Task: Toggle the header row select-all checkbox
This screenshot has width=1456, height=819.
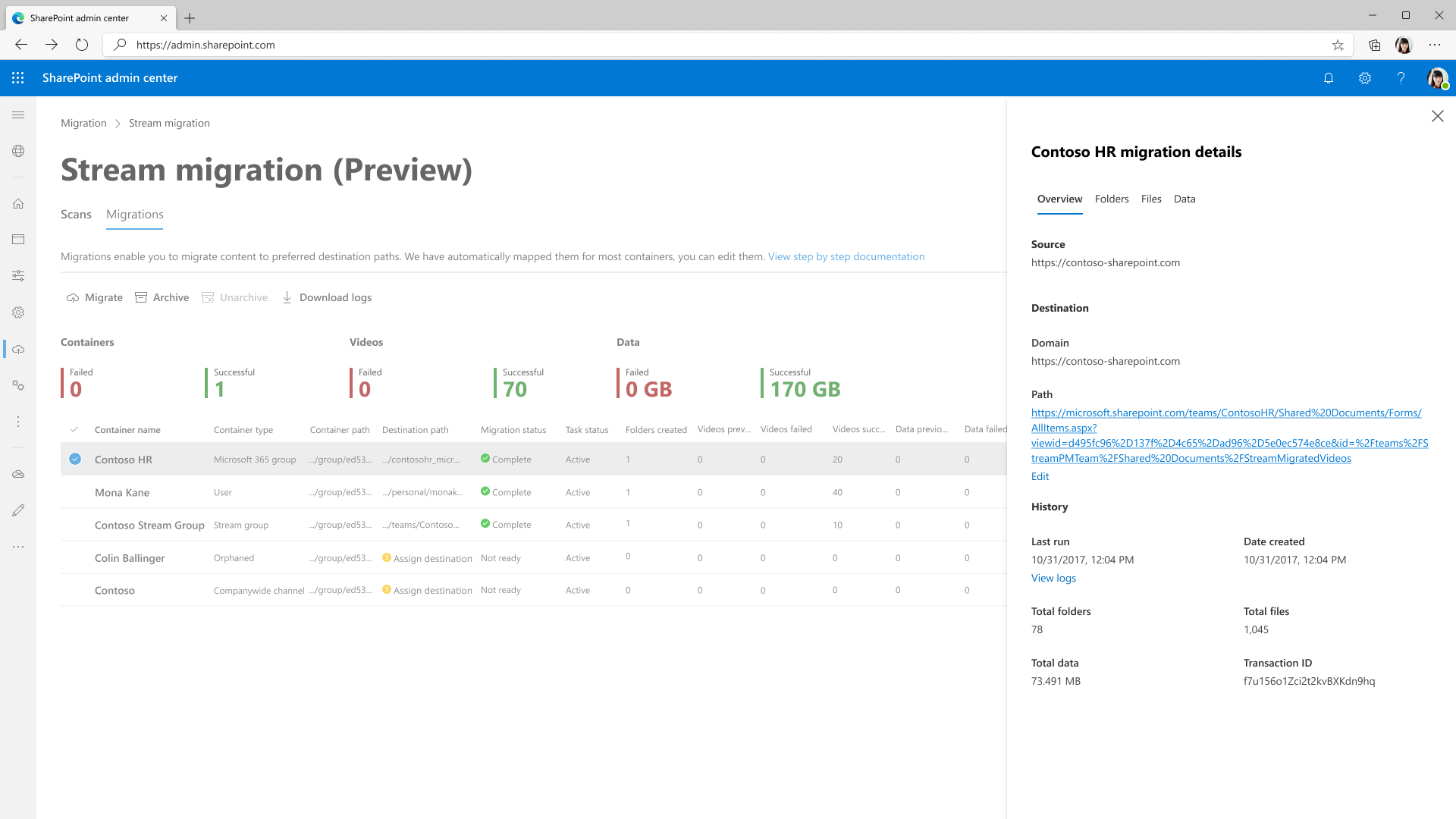Action: (75, 429)
